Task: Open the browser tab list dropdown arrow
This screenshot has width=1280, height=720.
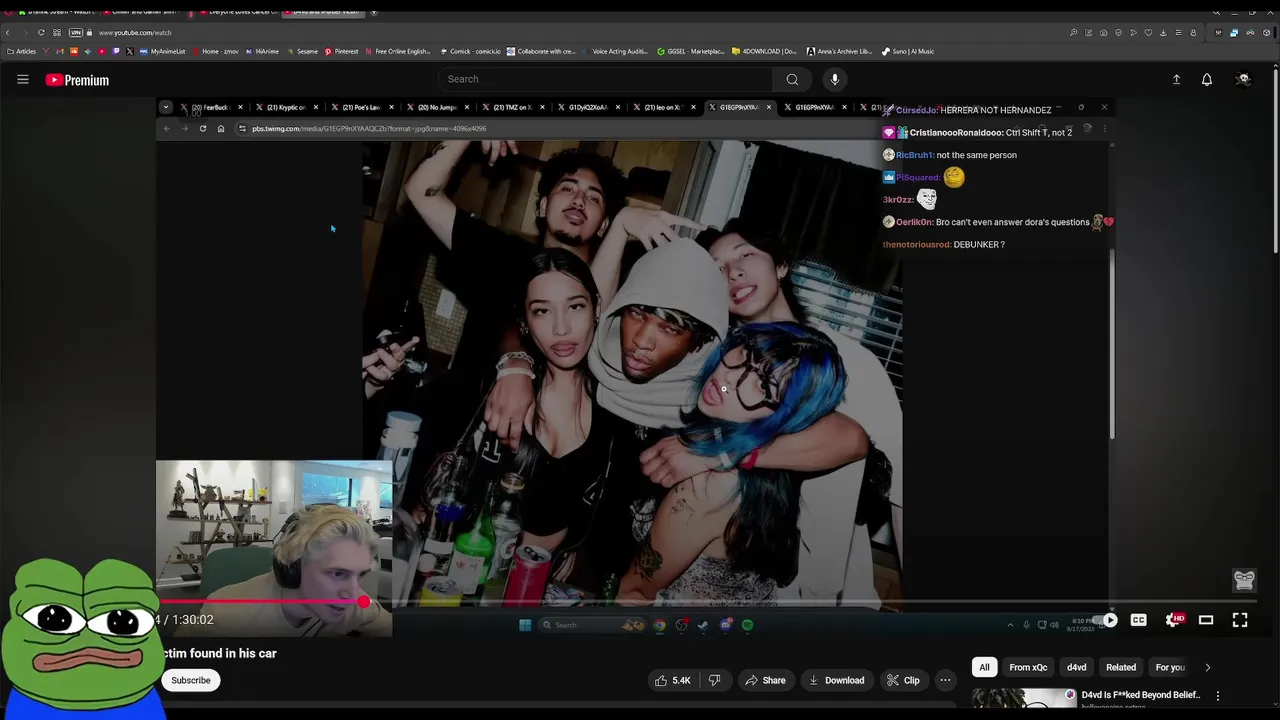Action: click(374, 12)
